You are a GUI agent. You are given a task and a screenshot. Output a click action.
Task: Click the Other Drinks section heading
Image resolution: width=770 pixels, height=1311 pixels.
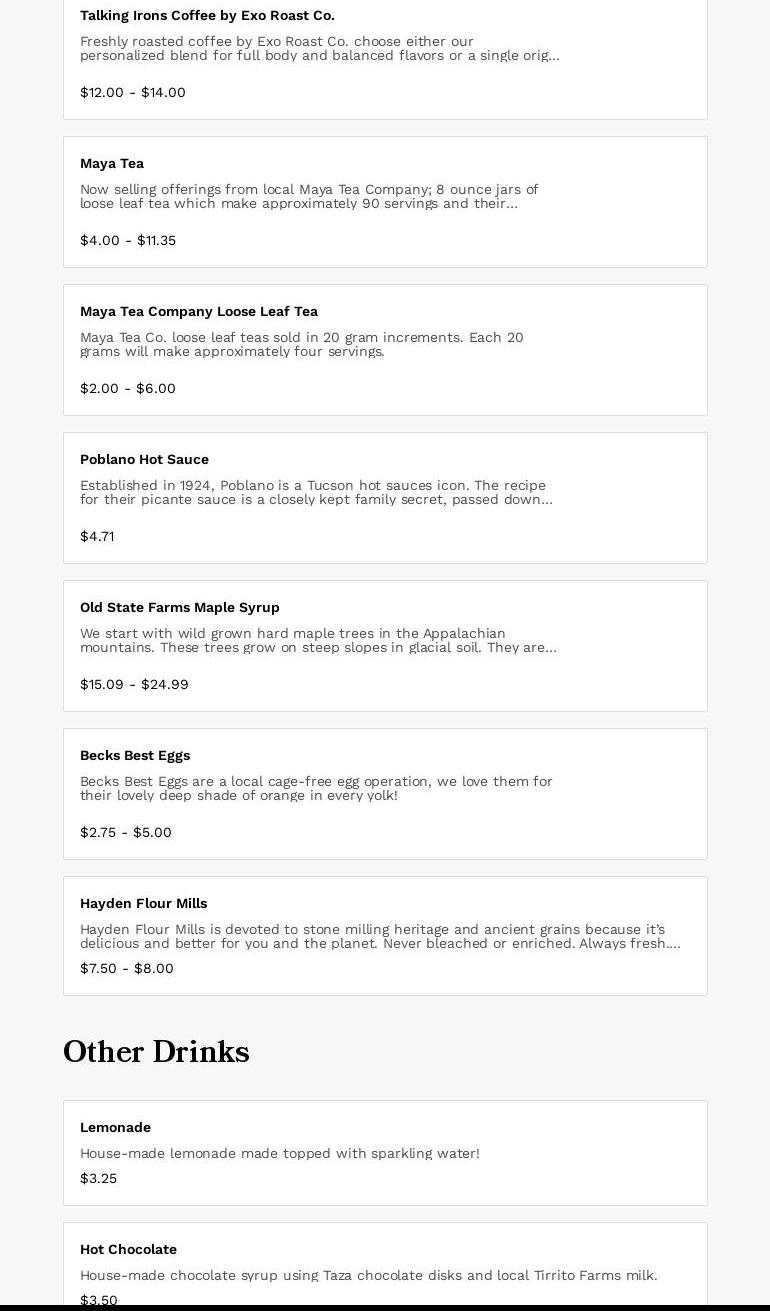pos(156,1052)
